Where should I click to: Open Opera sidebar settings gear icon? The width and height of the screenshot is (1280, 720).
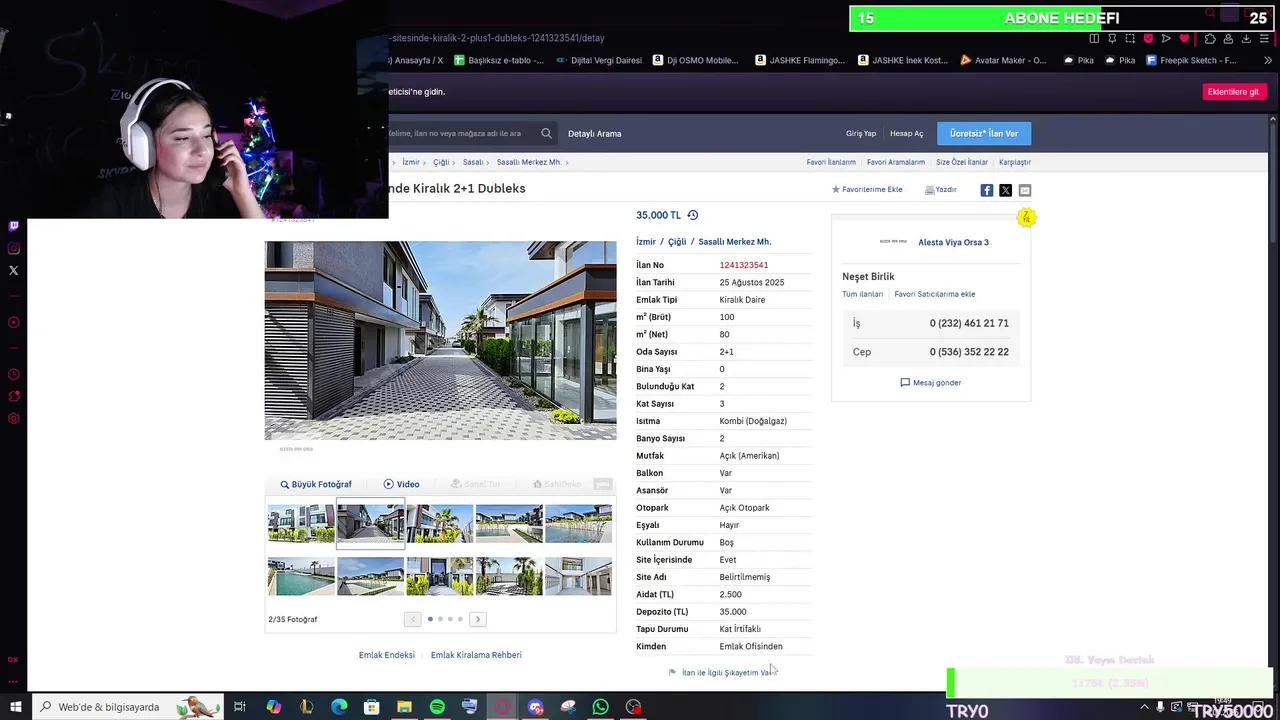coord(14,418)
